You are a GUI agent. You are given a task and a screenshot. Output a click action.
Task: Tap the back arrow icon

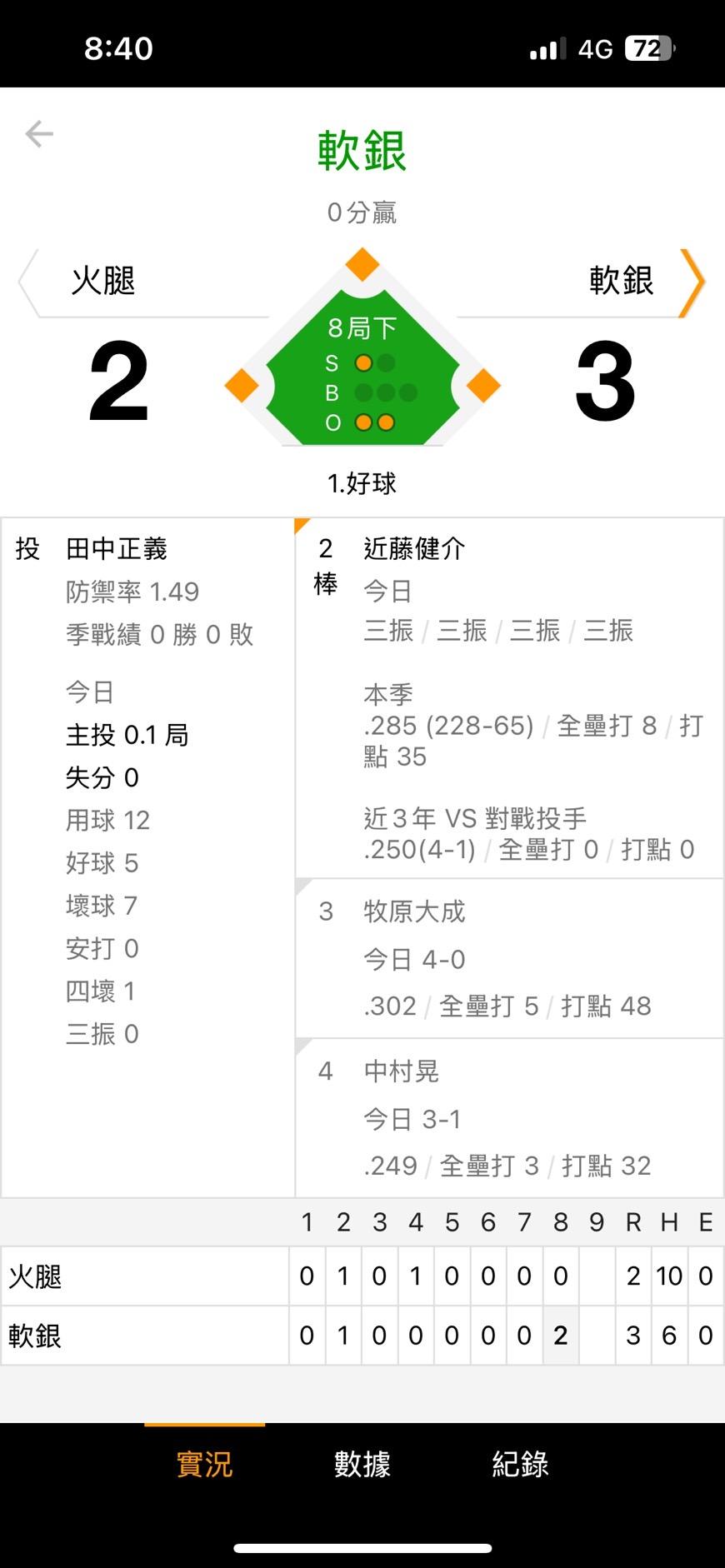click(x=39, y=133)
